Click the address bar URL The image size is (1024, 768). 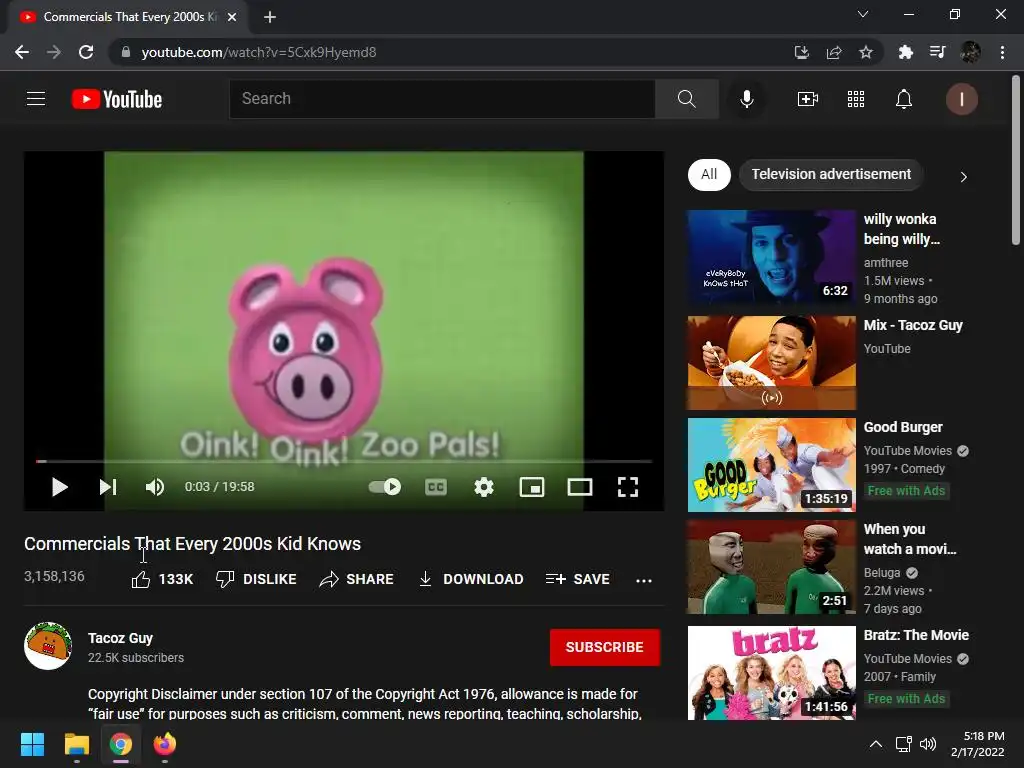[x=259, y=52]
